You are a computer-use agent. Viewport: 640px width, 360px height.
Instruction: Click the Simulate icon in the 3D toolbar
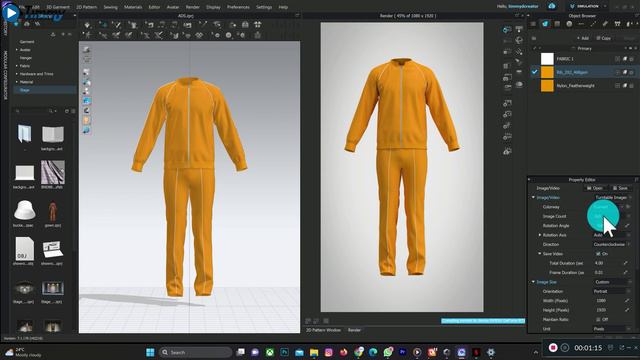(x=87, y=25)
